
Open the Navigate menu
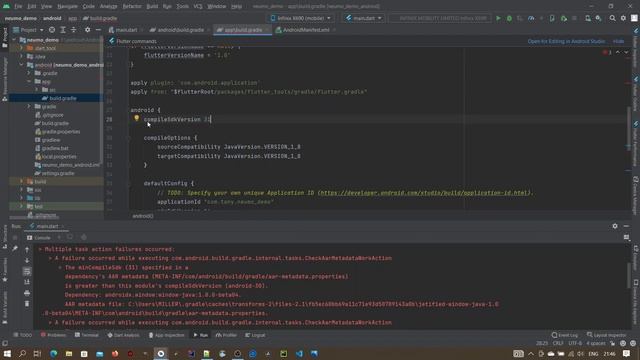[x=67, y=6]
